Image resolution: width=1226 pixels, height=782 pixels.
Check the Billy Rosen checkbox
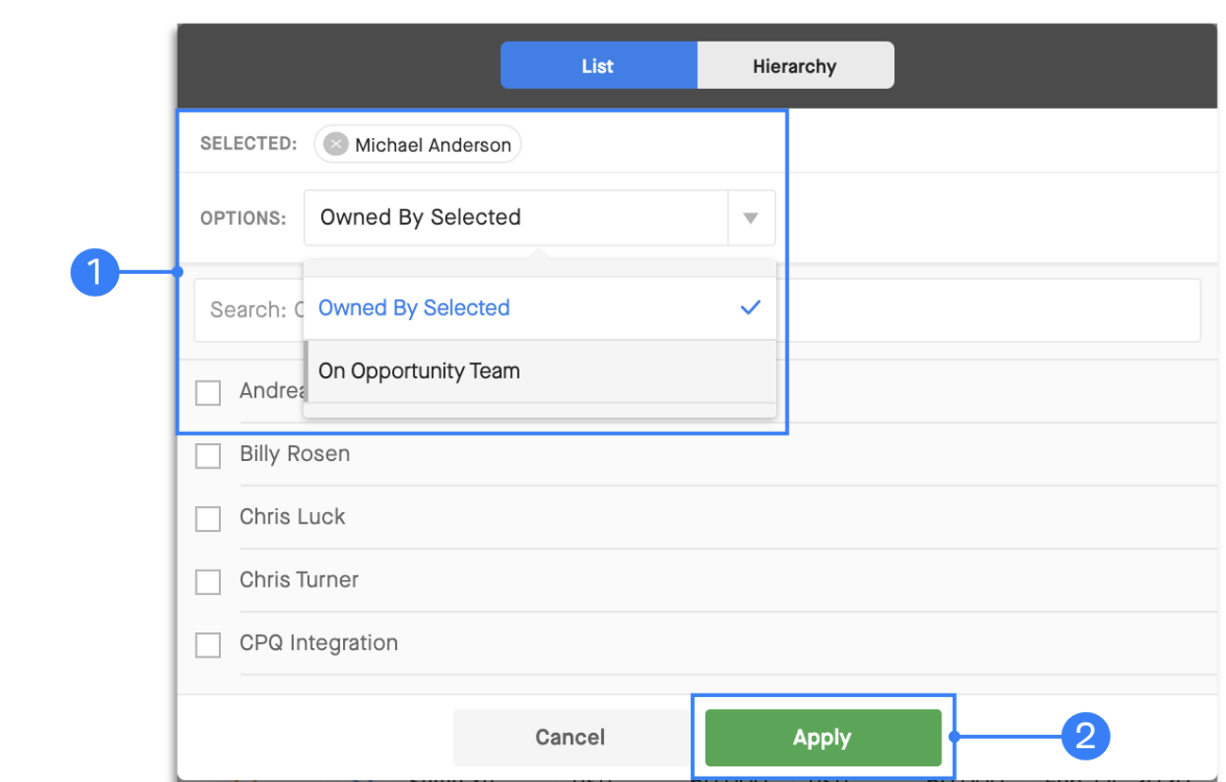[208, 456]
